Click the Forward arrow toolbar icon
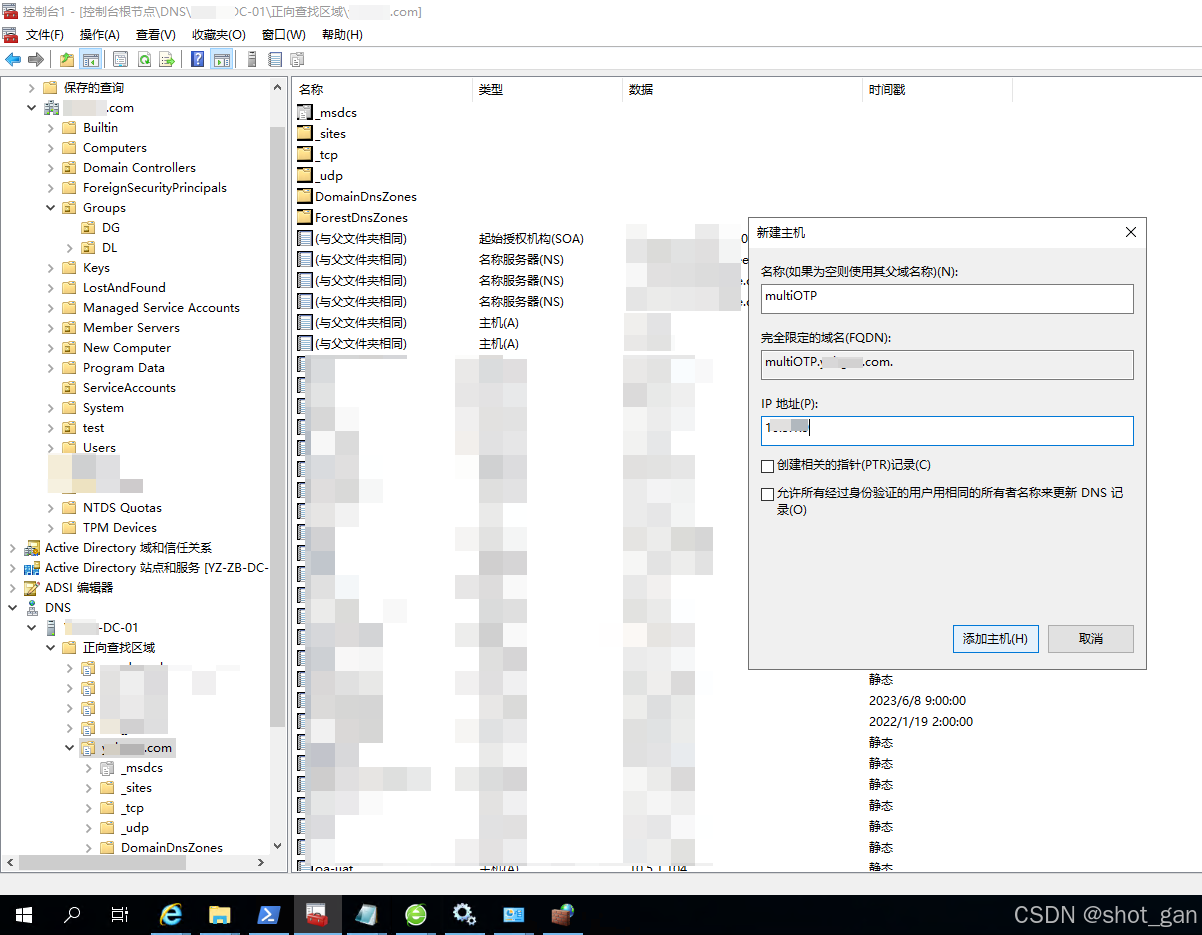This screenshot has width=1202, height=935. (35, 60)
